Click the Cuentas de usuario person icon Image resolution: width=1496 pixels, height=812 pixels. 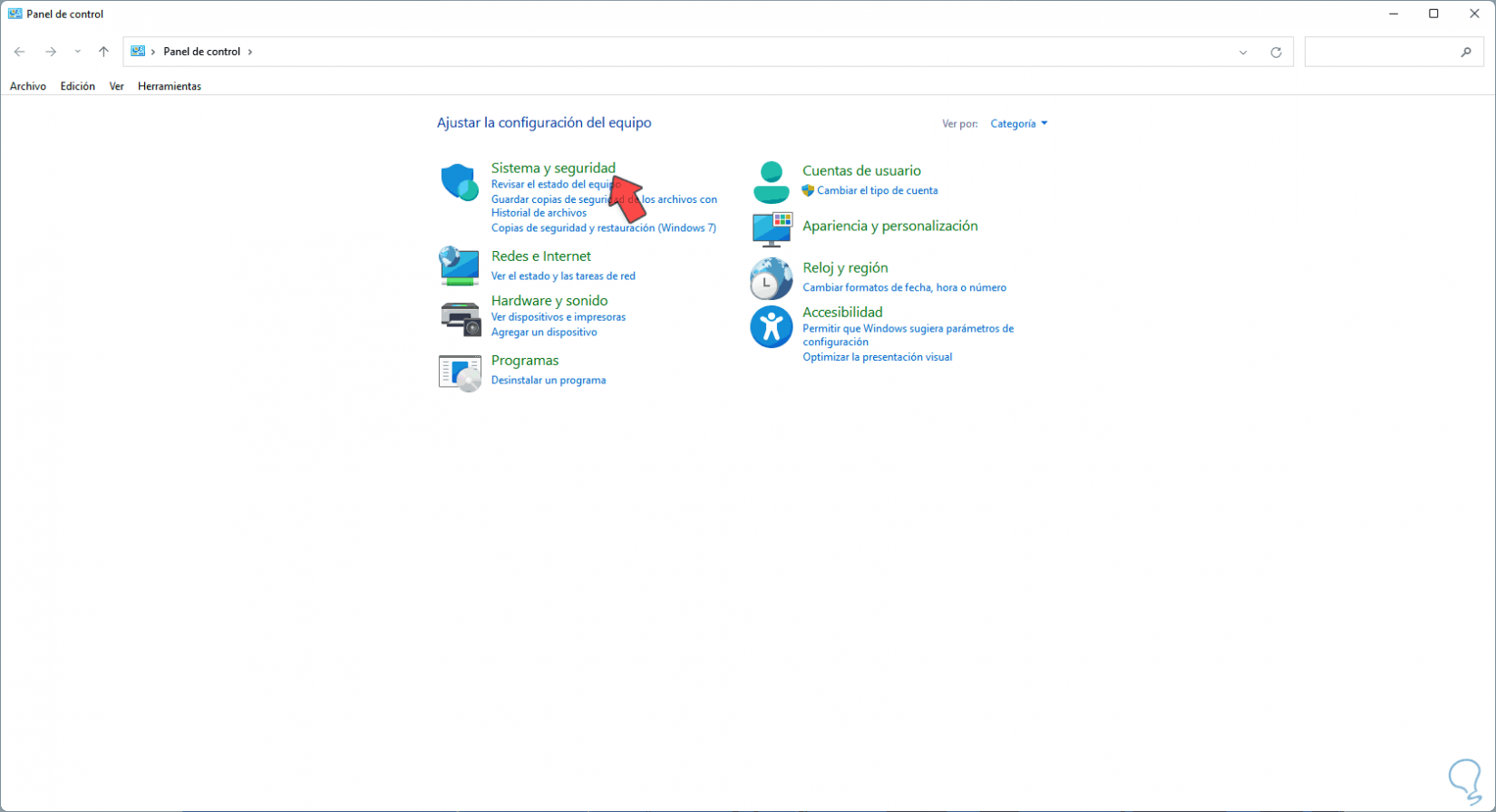(x=772, y=182)
